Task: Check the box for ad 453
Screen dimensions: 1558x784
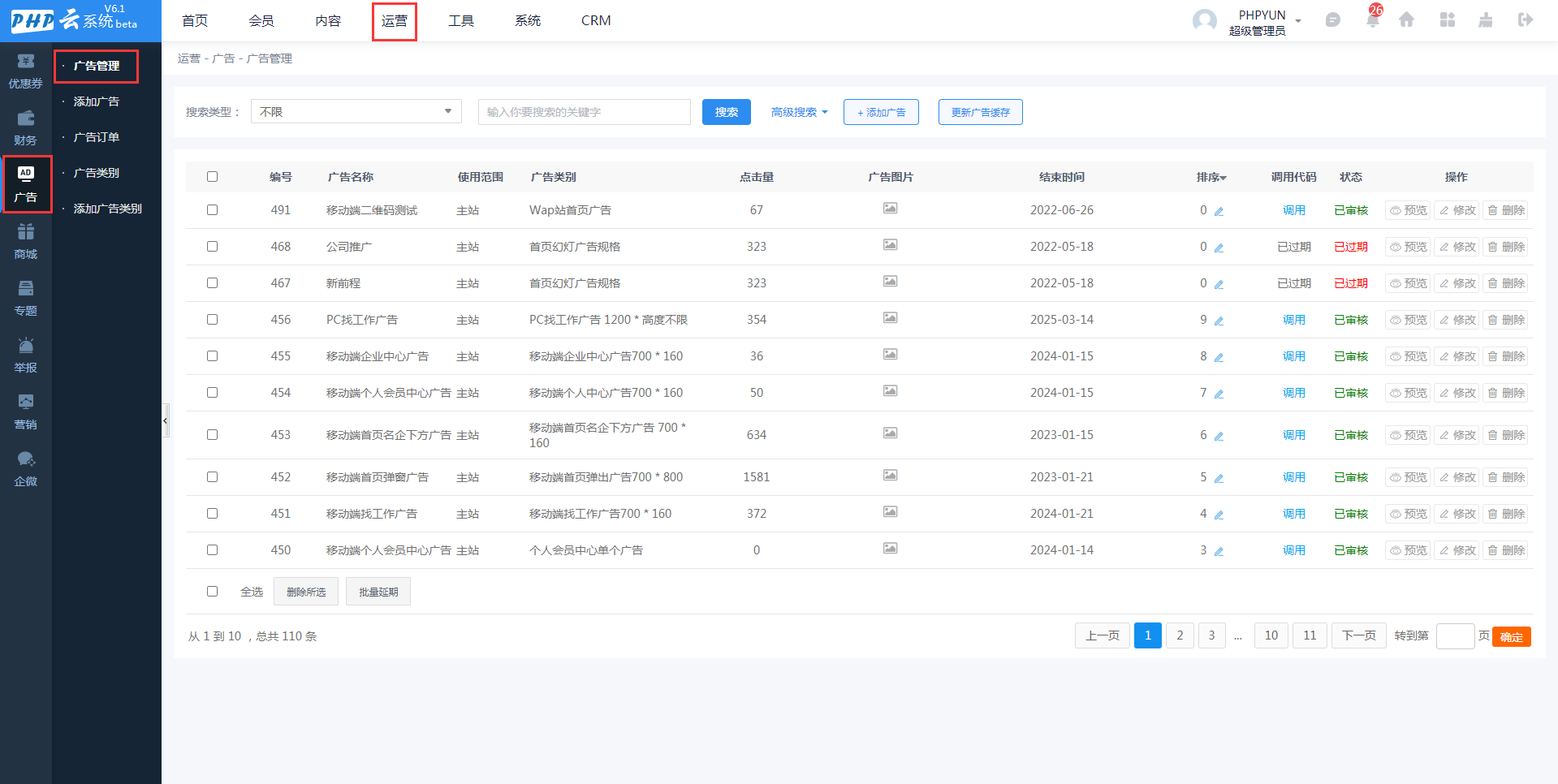Action: tap(212, 435)
